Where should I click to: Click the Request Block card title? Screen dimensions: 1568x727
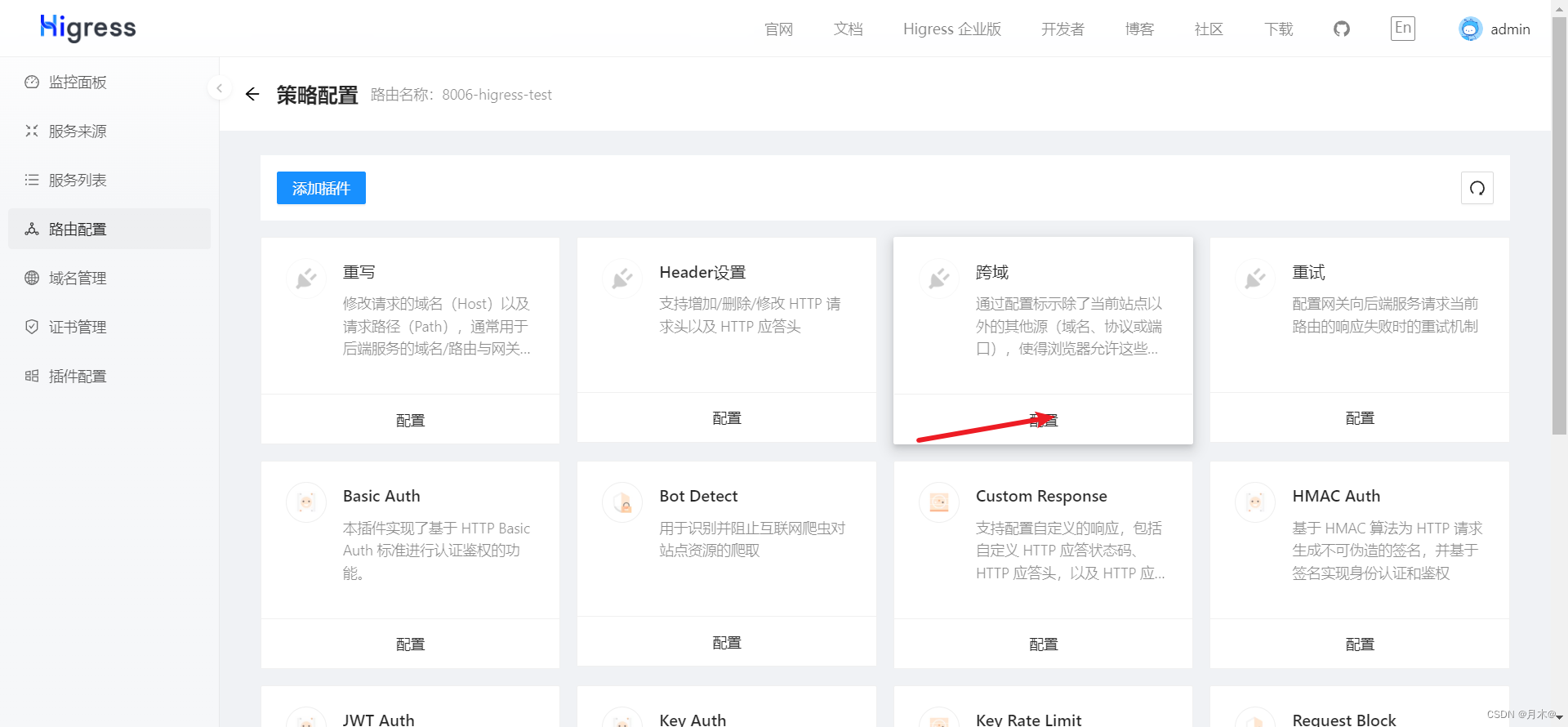(x=1344, y=720)
